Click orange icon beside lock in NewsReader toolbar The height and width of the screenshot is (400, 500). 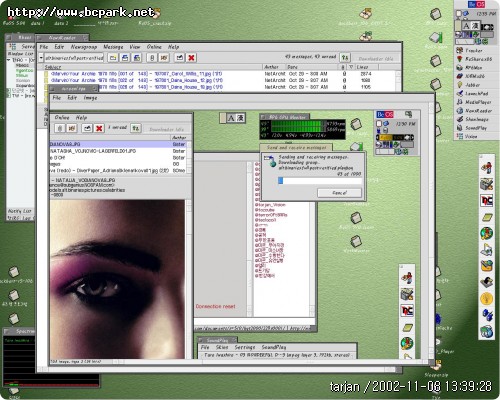[x=164, y=58]
